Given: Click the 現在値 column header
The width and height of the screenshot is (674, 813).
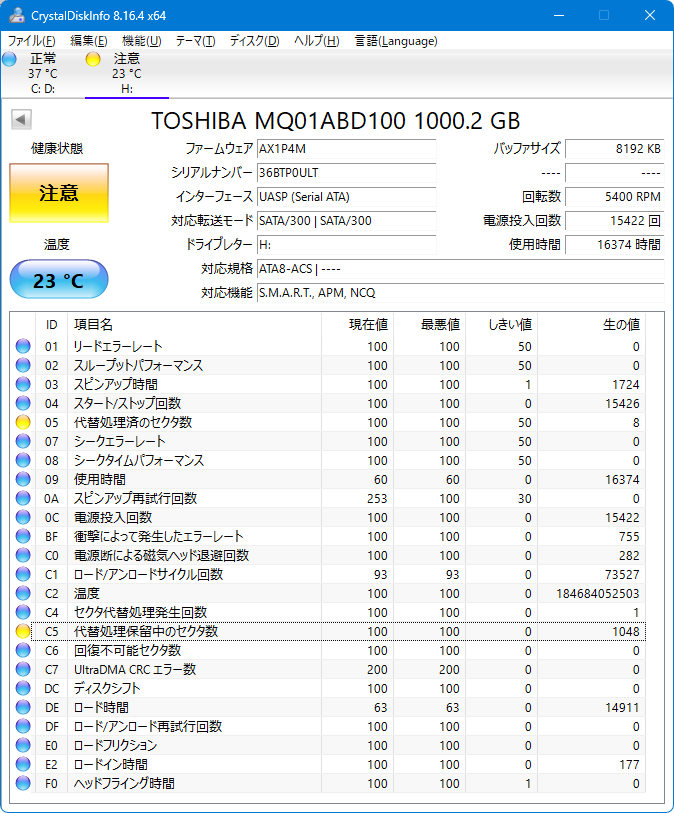Looking at the screenshot, I should coord(358,325).
